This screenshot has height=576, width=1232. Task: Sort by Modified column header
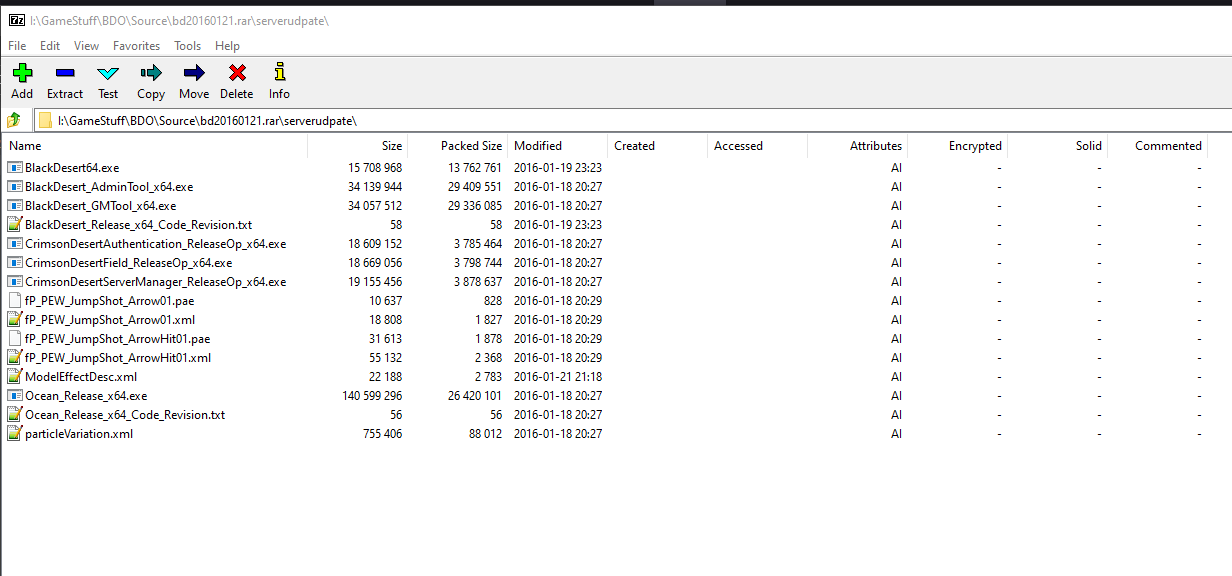tap(558, 146)
